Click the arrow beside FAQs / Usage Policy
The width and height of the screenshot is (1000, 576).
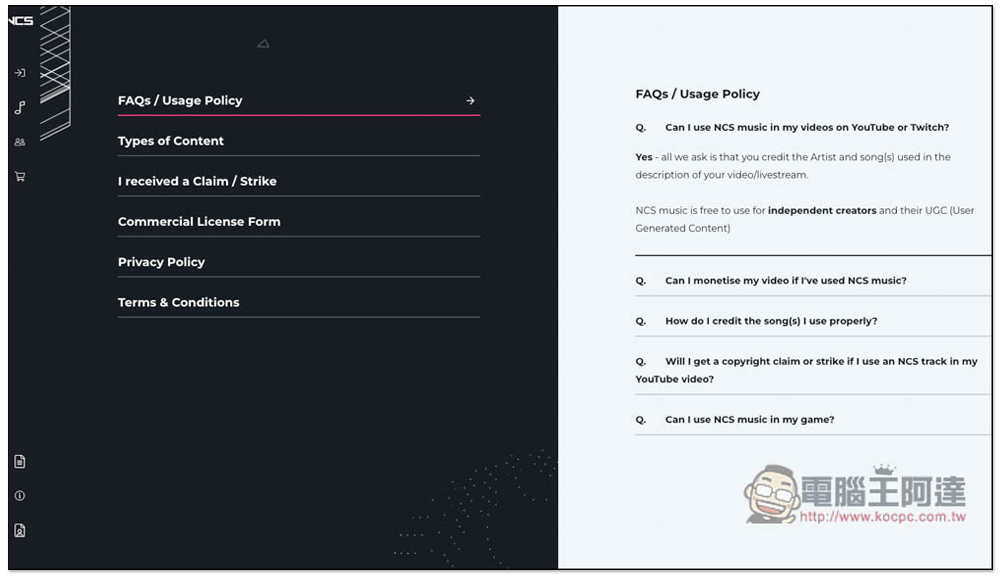(x=470, y=101)
